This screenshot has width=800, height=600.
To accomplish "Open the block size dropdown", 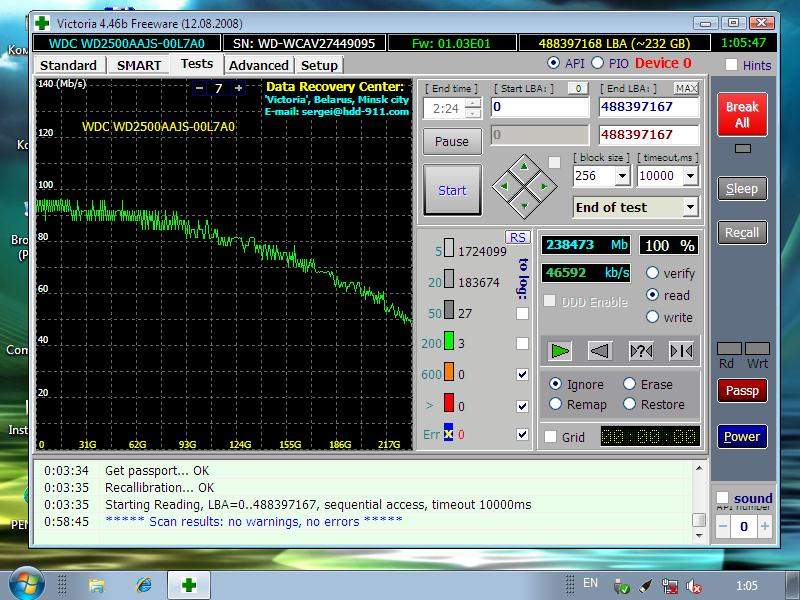I will 621,176.
